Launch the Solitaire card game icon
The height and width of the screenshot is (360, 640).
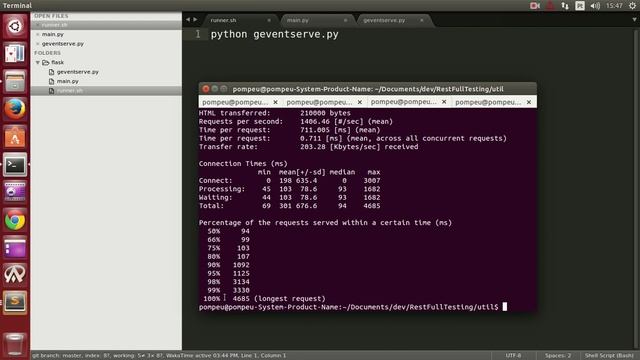(15, 54)
